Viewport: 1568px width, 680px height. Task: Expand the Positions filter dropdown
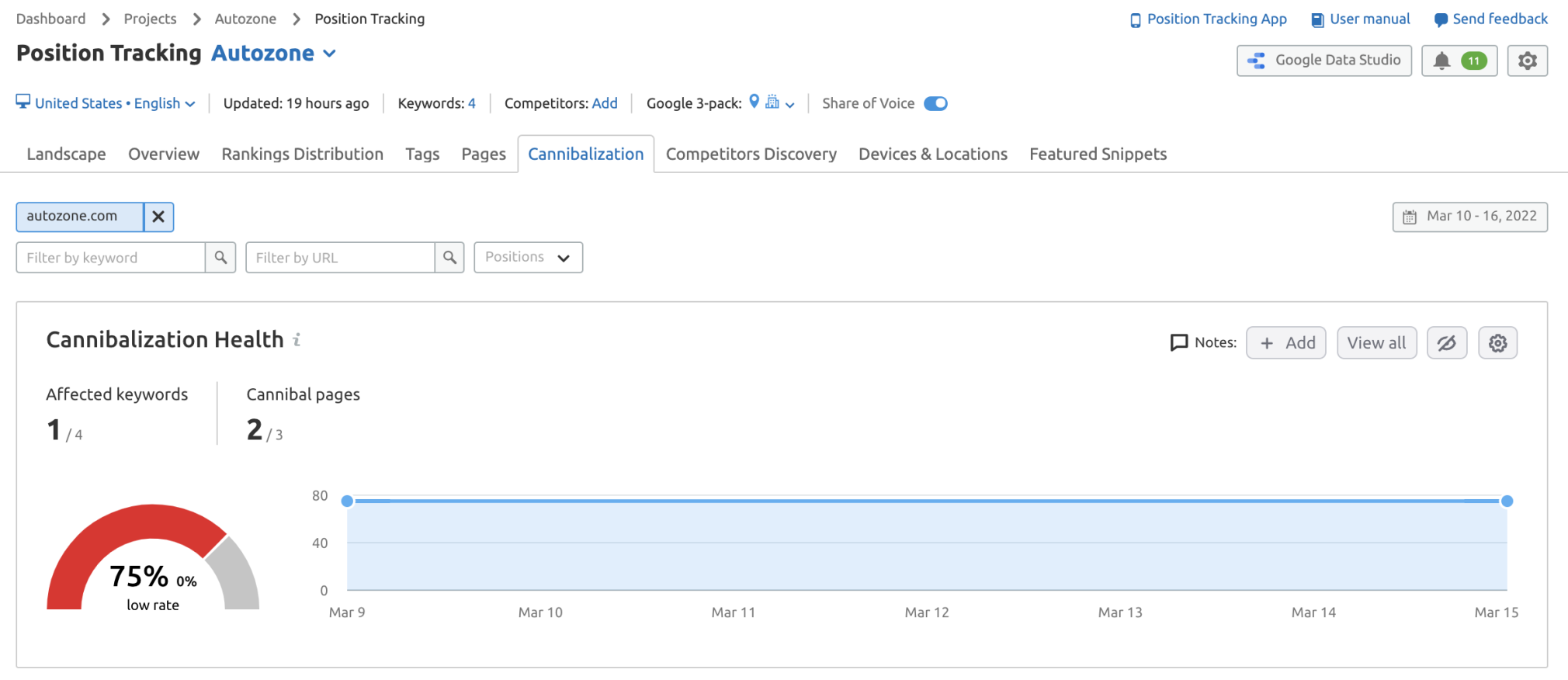click(528, 258)
